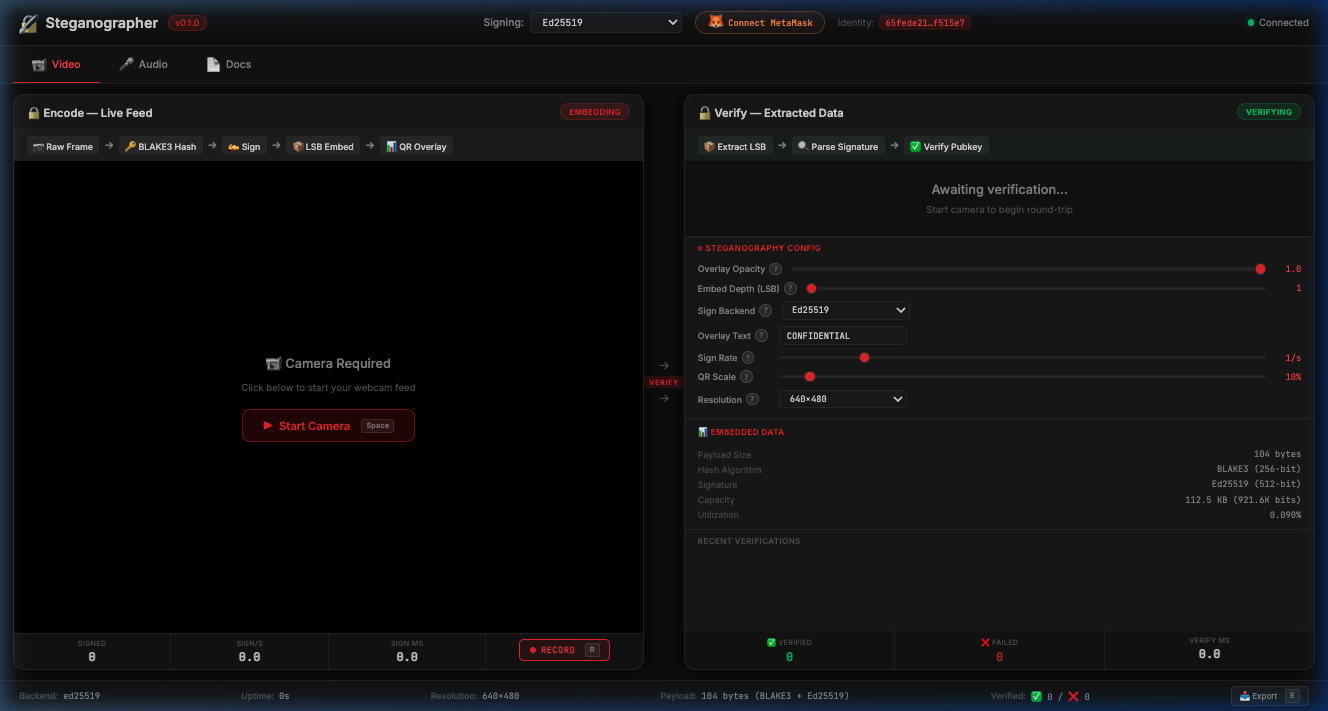Click the Record button
The width and height of the screenshot is (1328, 711).
pos(564,650)
